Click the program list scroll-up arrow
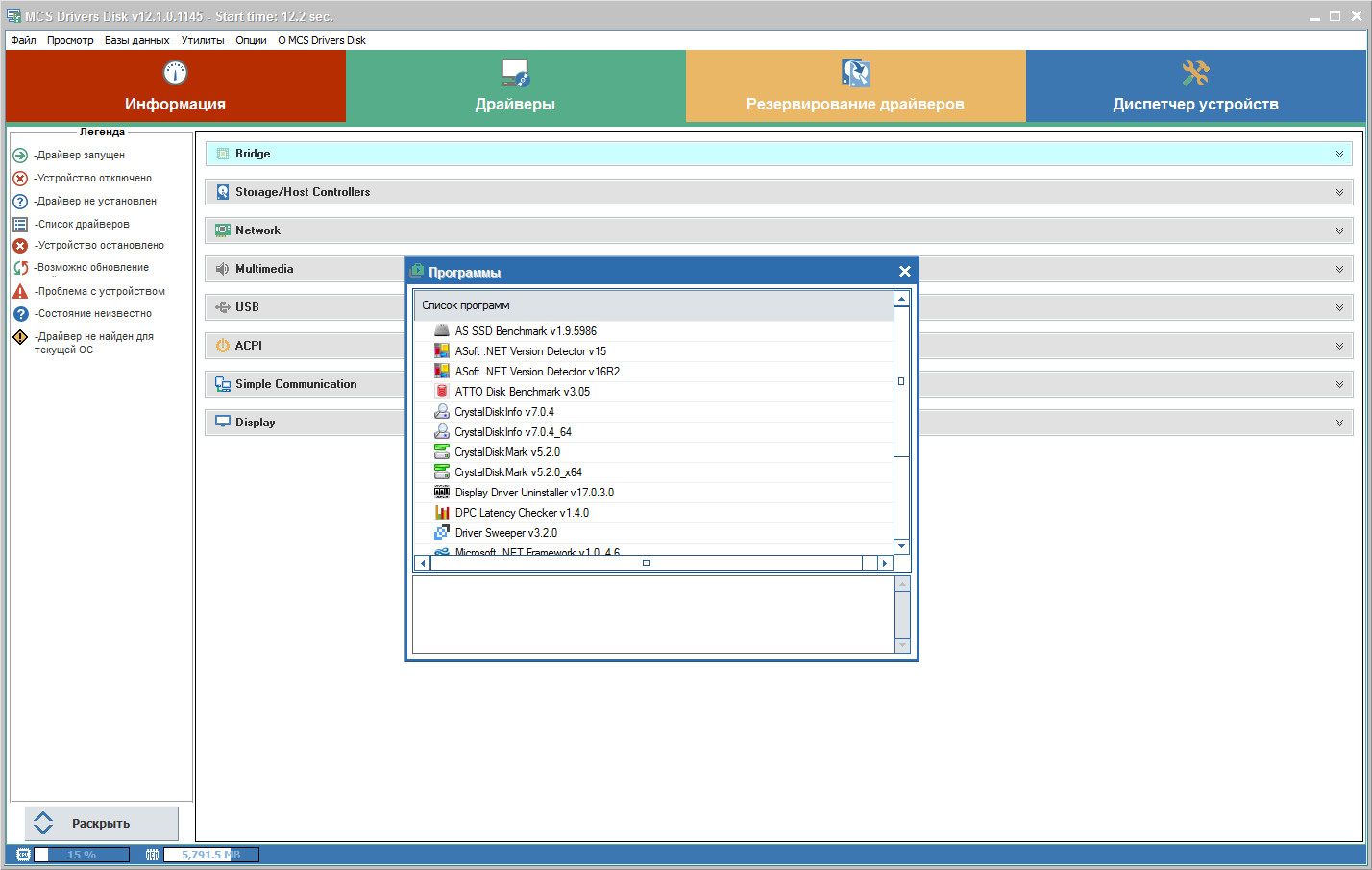This screenshot has width=1372, height=870. click(901, 299)
